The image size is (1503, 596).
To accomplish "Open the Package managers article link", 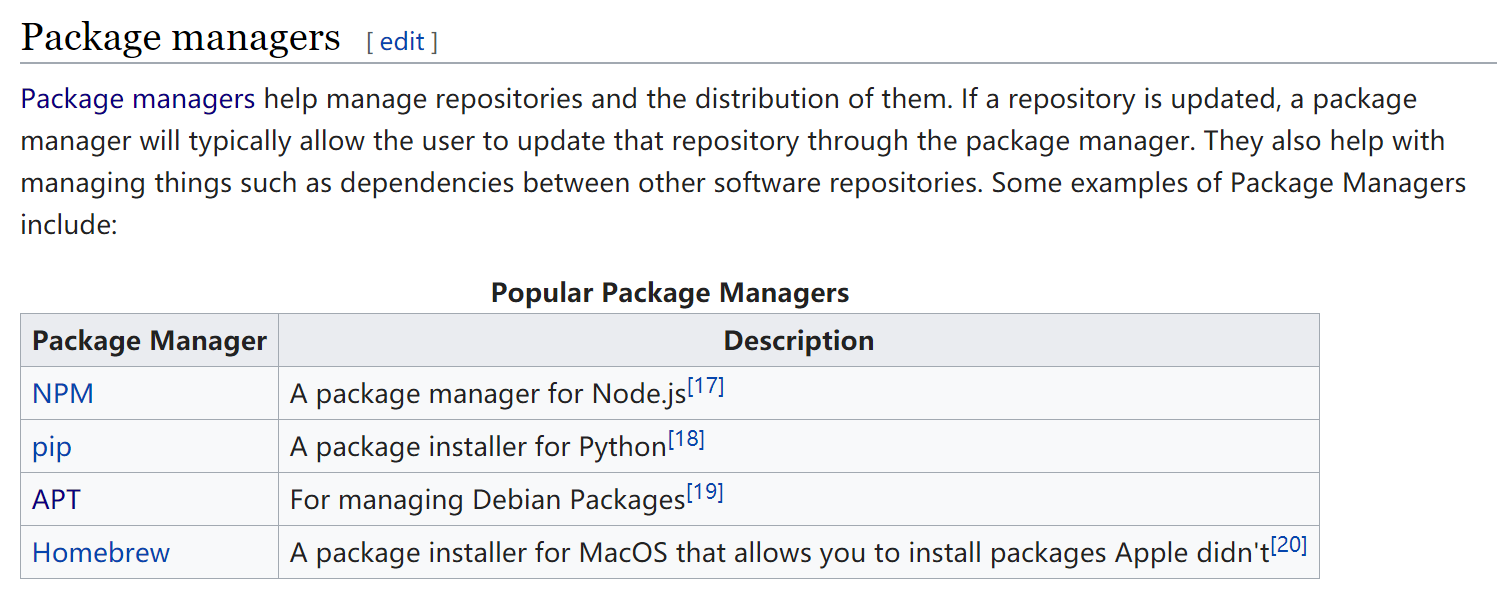I will coord(136,98).
